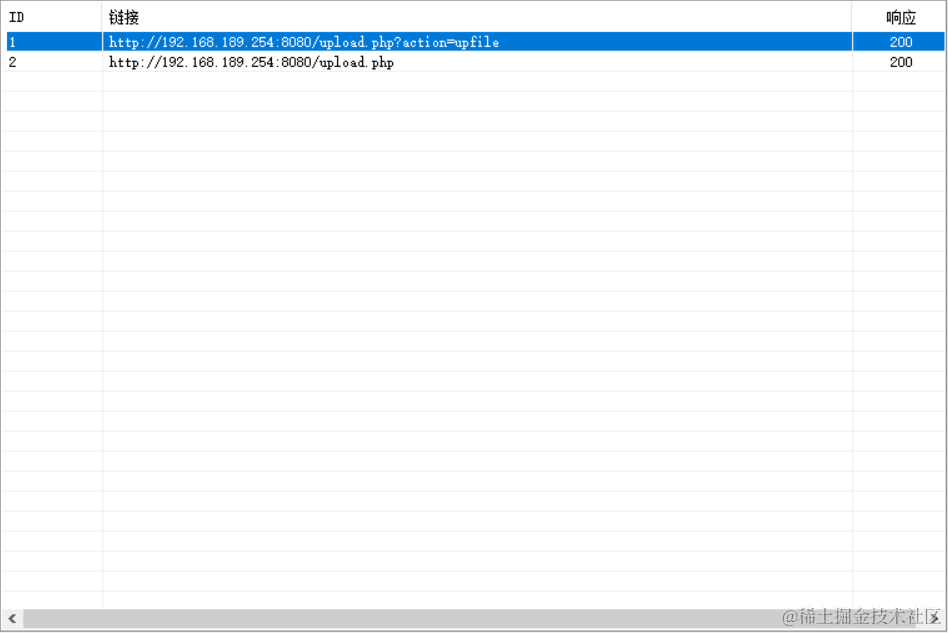Sort by the ID column header
Viewport: 948px width, 633px height.
click(52, 17)
